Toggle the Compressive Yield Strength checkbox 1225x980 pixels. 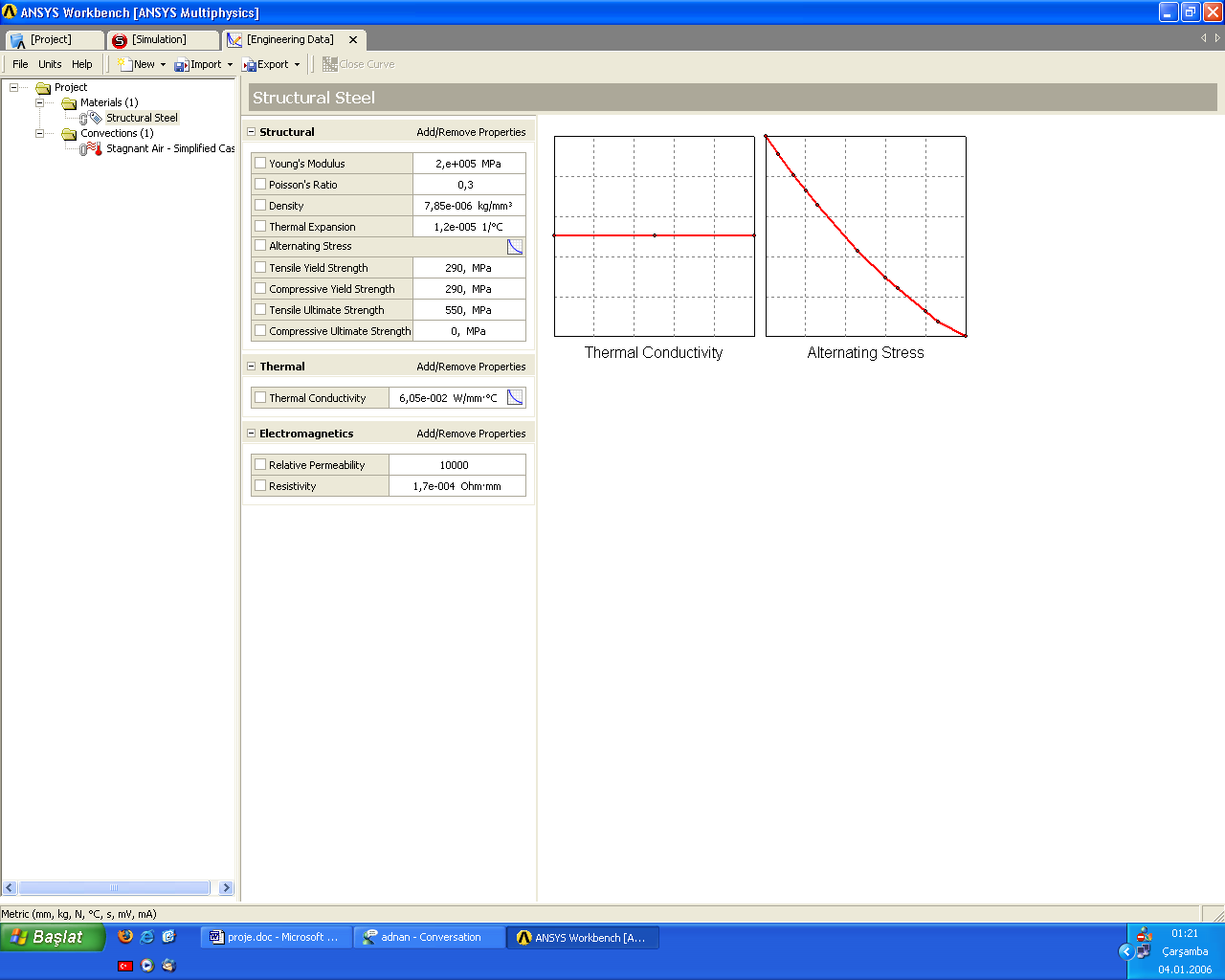point(260,288)
